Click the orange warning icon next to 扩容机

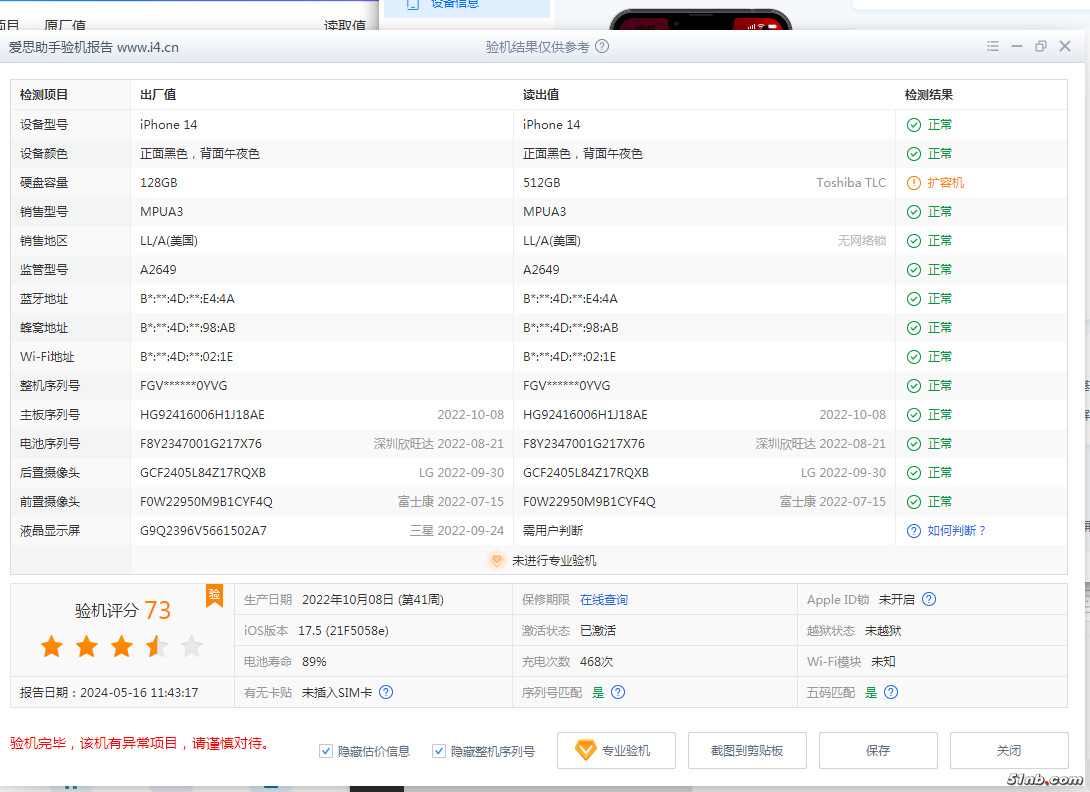(913, 183)
